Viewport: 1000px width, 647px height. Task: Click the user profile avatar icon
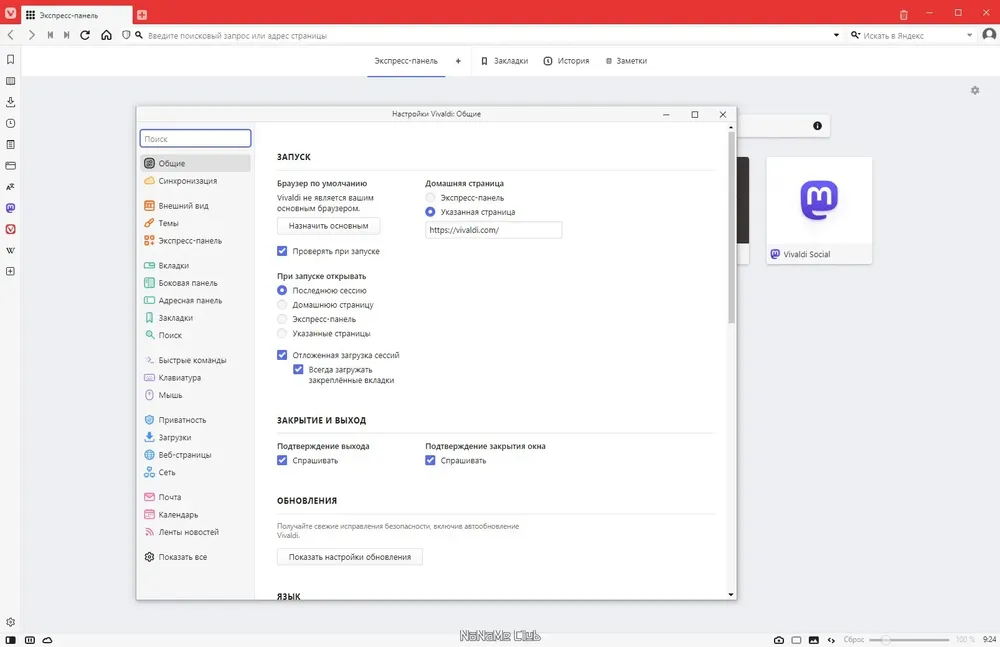click(x=989, y=34)
